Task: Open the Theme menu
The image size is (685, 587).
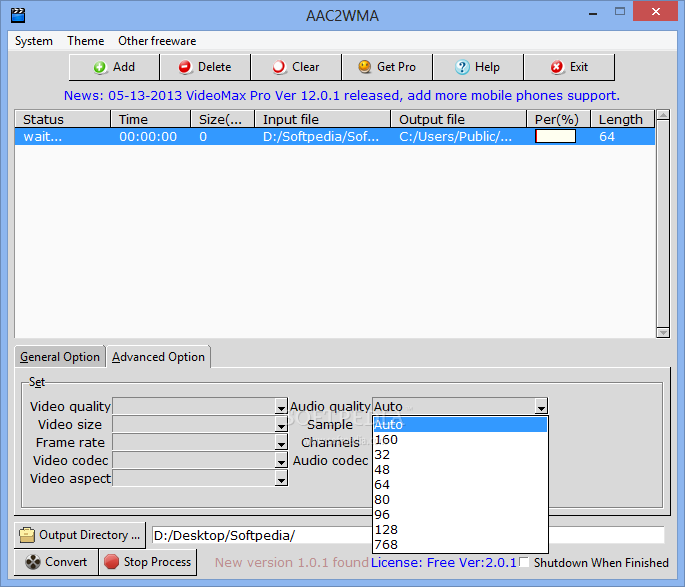Action: coord(86,41)
